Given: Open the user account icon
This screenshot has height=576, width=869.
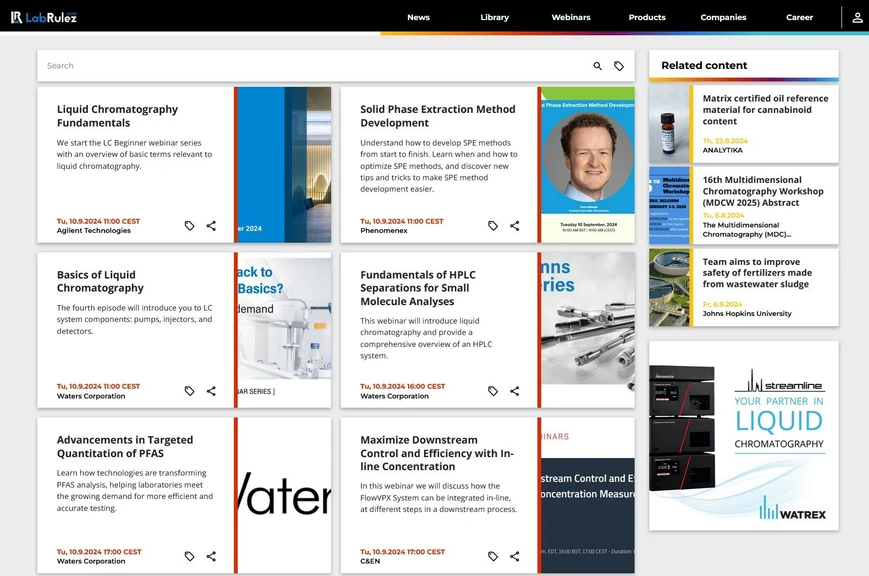Looking at the screenshot, I should click(857, 17).
